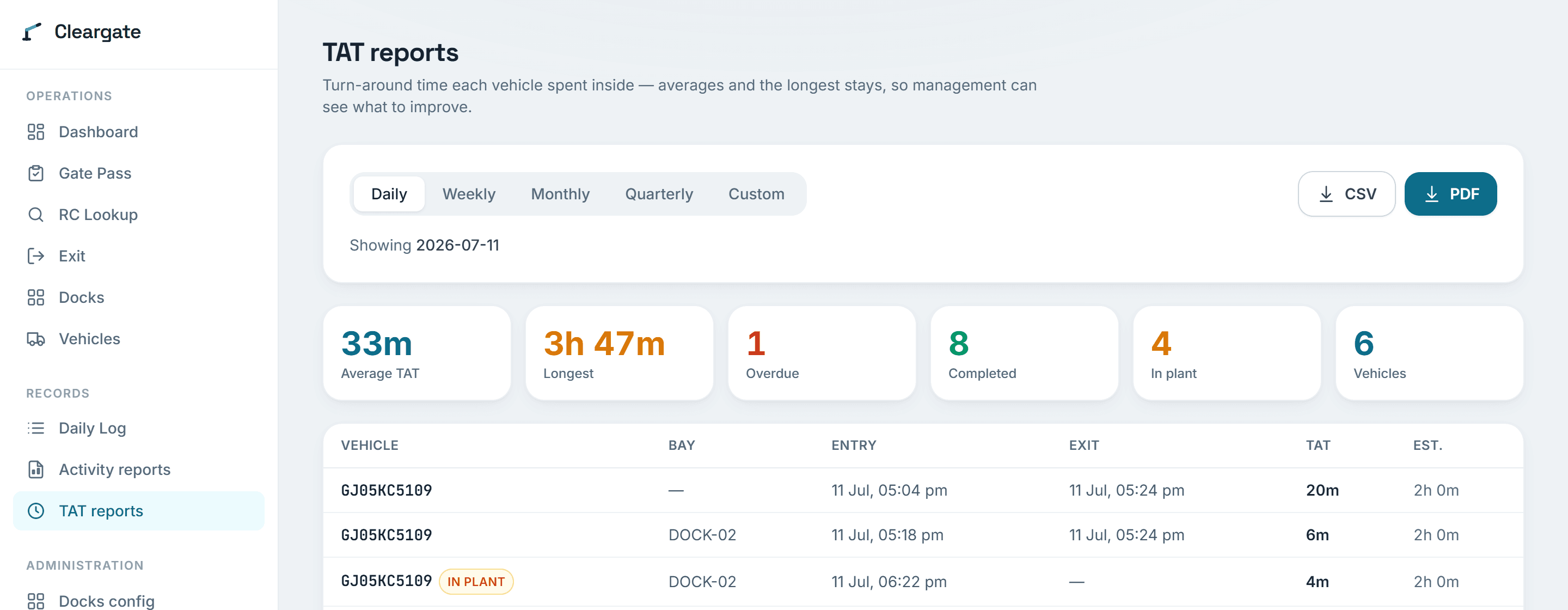Click the Exit arrow icon
Screen dimensions: 1568x610
click(36, 257)
